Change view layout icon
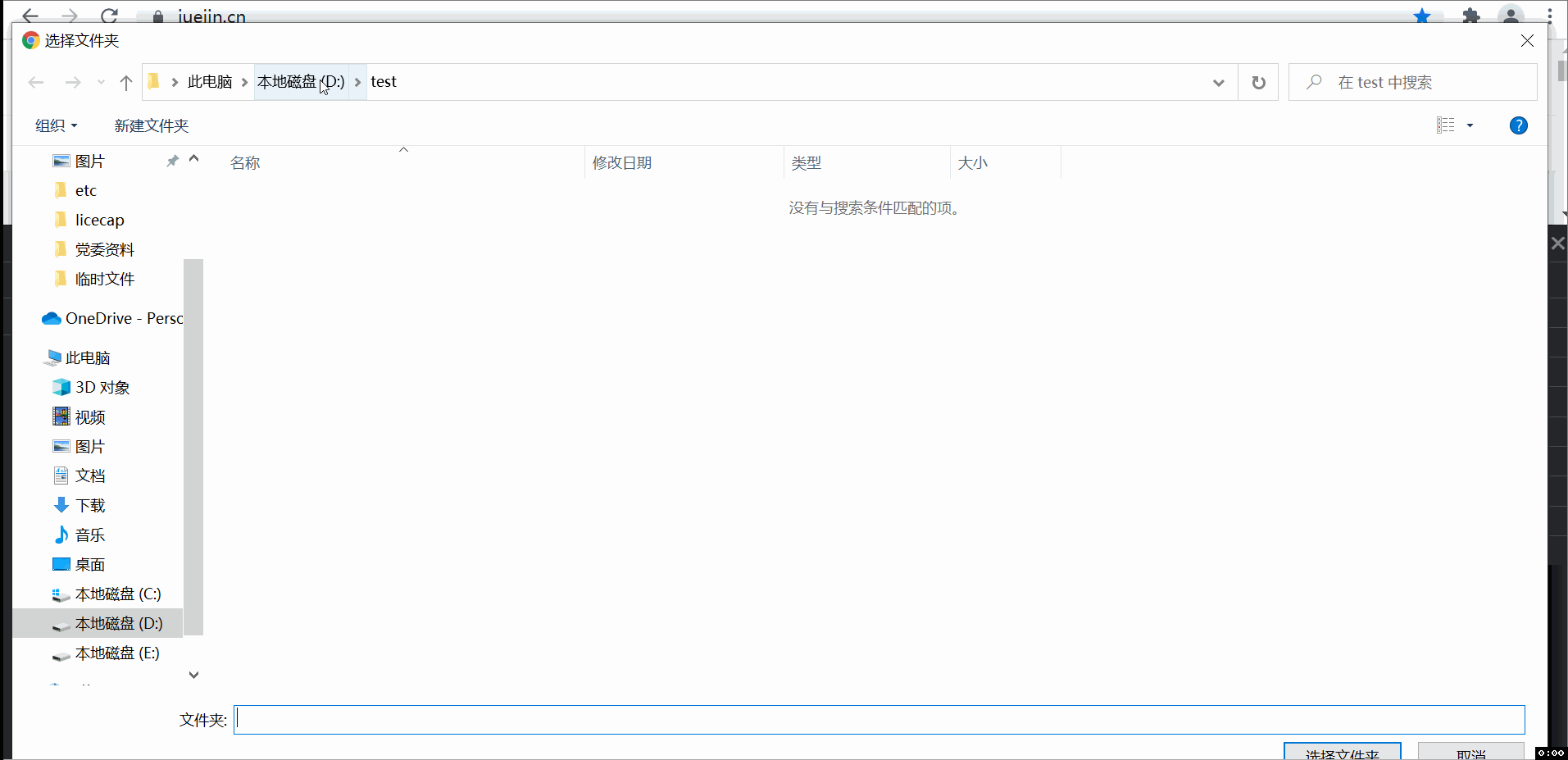 [1446, 125]
